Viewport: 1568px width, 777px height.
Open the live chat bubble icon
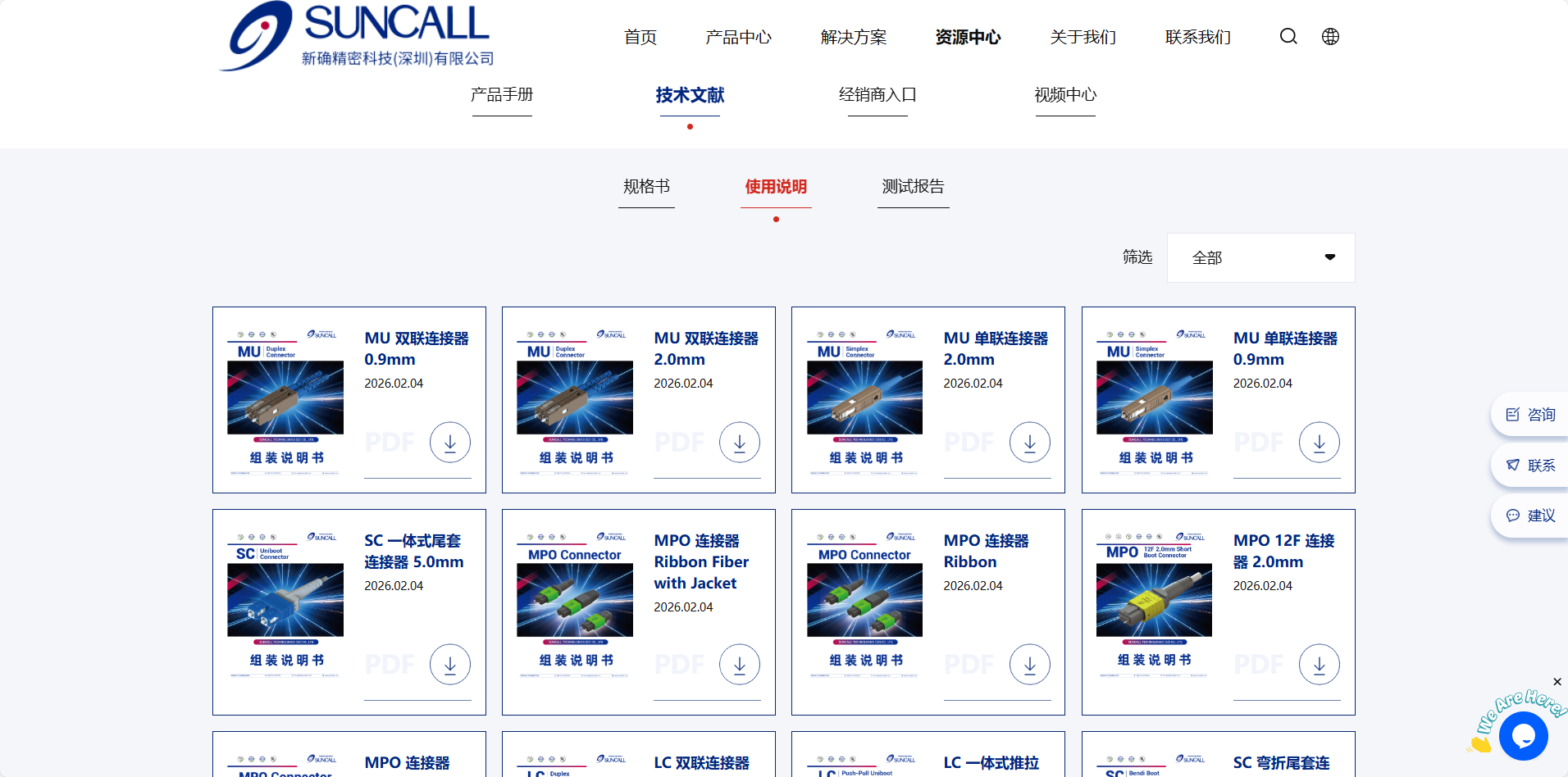pos(1523,736)
